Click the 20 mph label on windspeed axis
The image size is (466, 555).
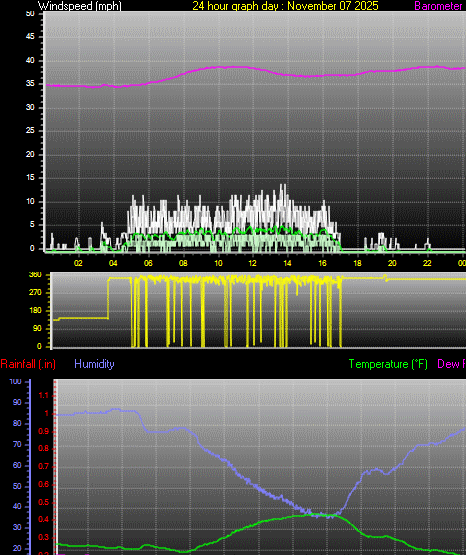(x=30, y=154)
